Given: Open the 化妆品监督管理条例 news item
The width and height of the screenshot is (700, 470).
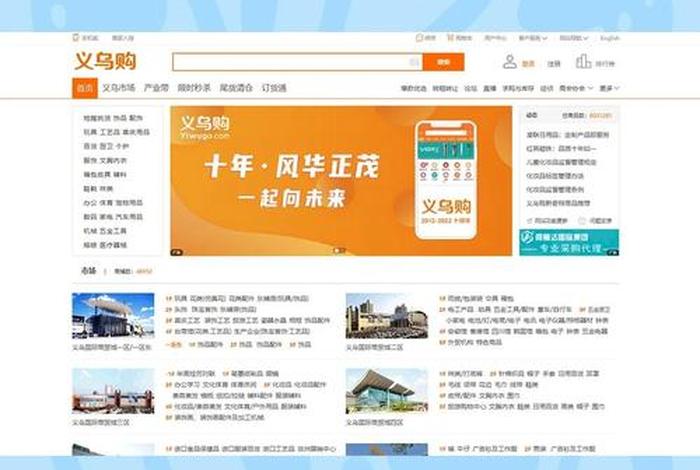Looking at the screenshot, I should [x=555, y=190].
